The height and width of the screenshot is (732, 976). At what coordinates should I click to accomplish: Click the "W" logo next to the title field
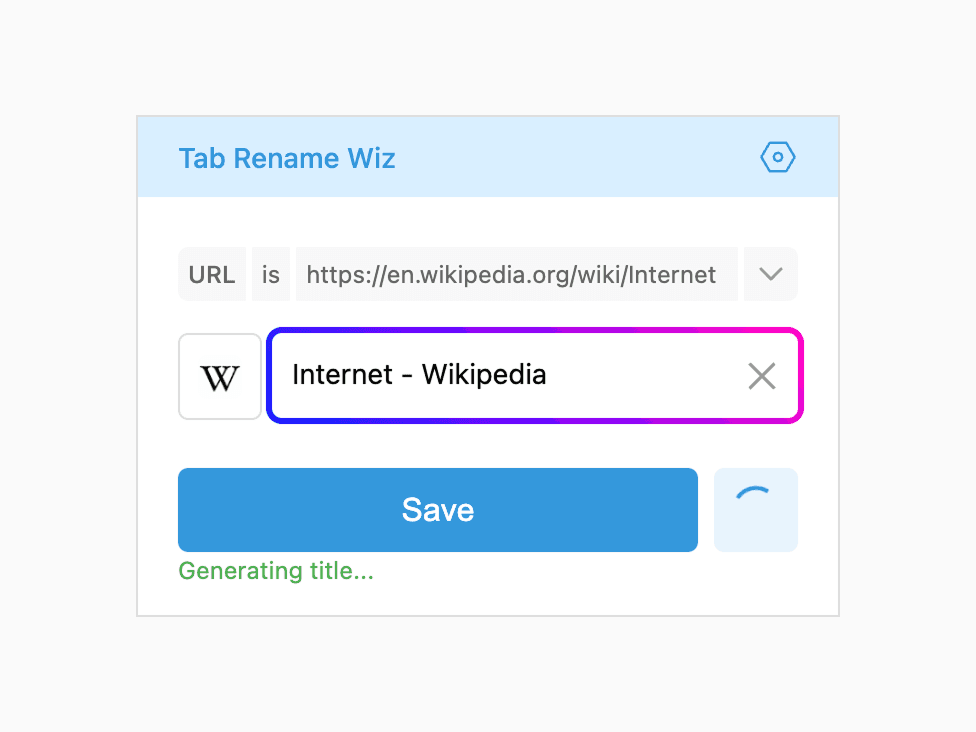click(x=220, y=378)
